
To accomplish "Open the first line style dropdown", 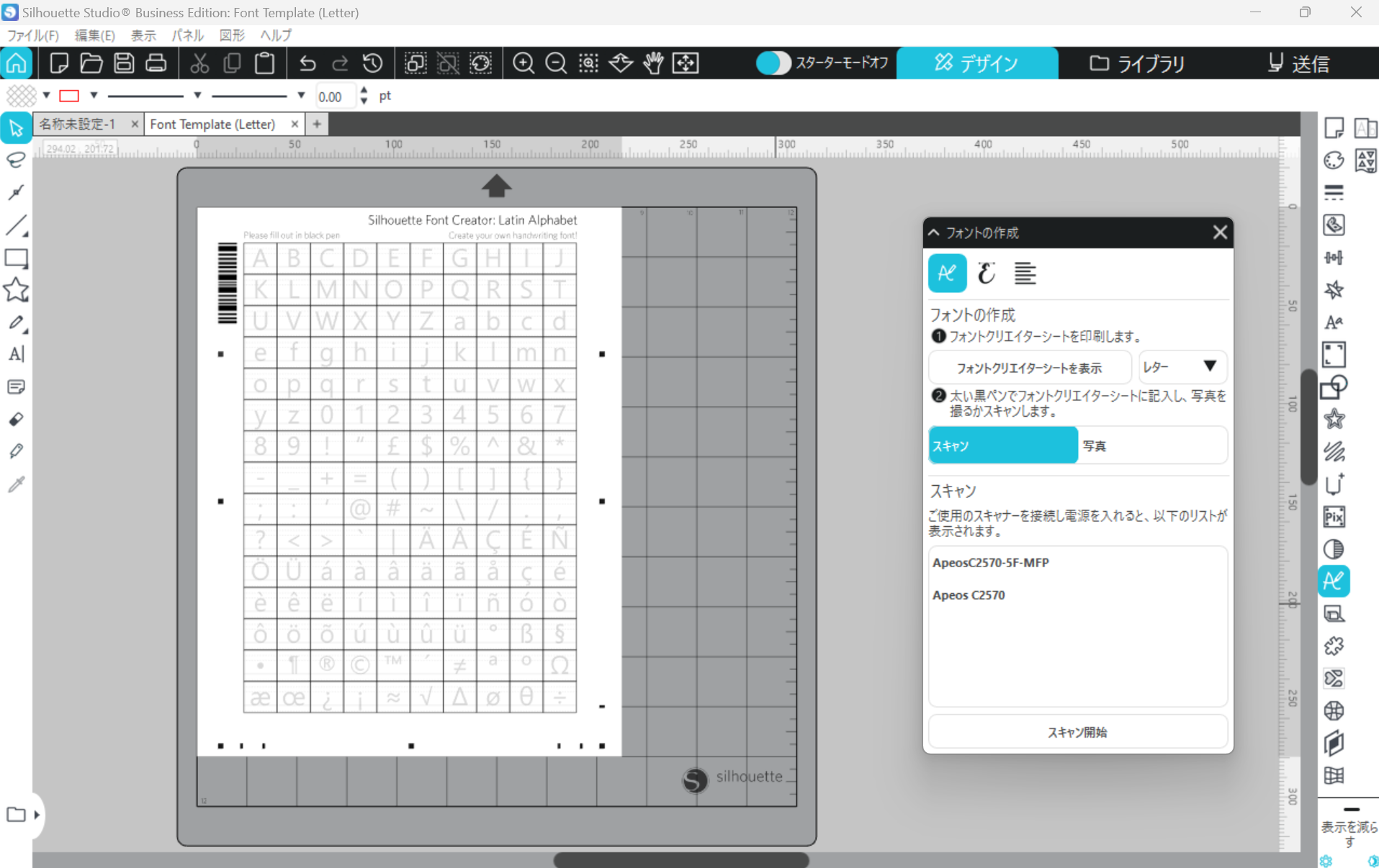I will (197, 95).
